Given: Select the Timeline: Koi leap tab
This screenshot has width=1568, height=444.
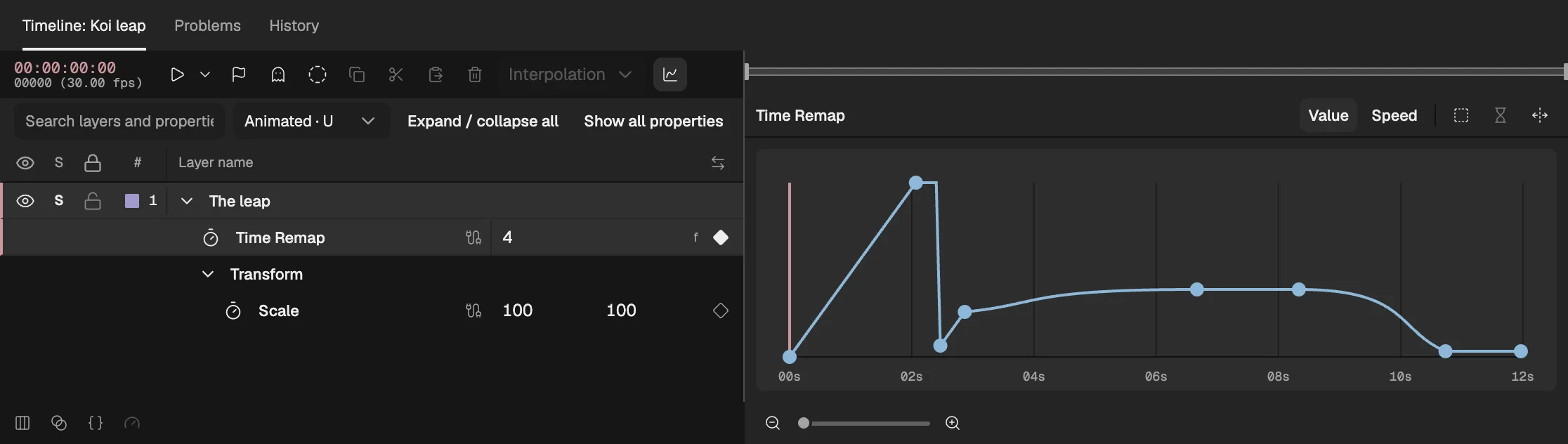Looking at the screenshot, I should (x=84, y=25).
